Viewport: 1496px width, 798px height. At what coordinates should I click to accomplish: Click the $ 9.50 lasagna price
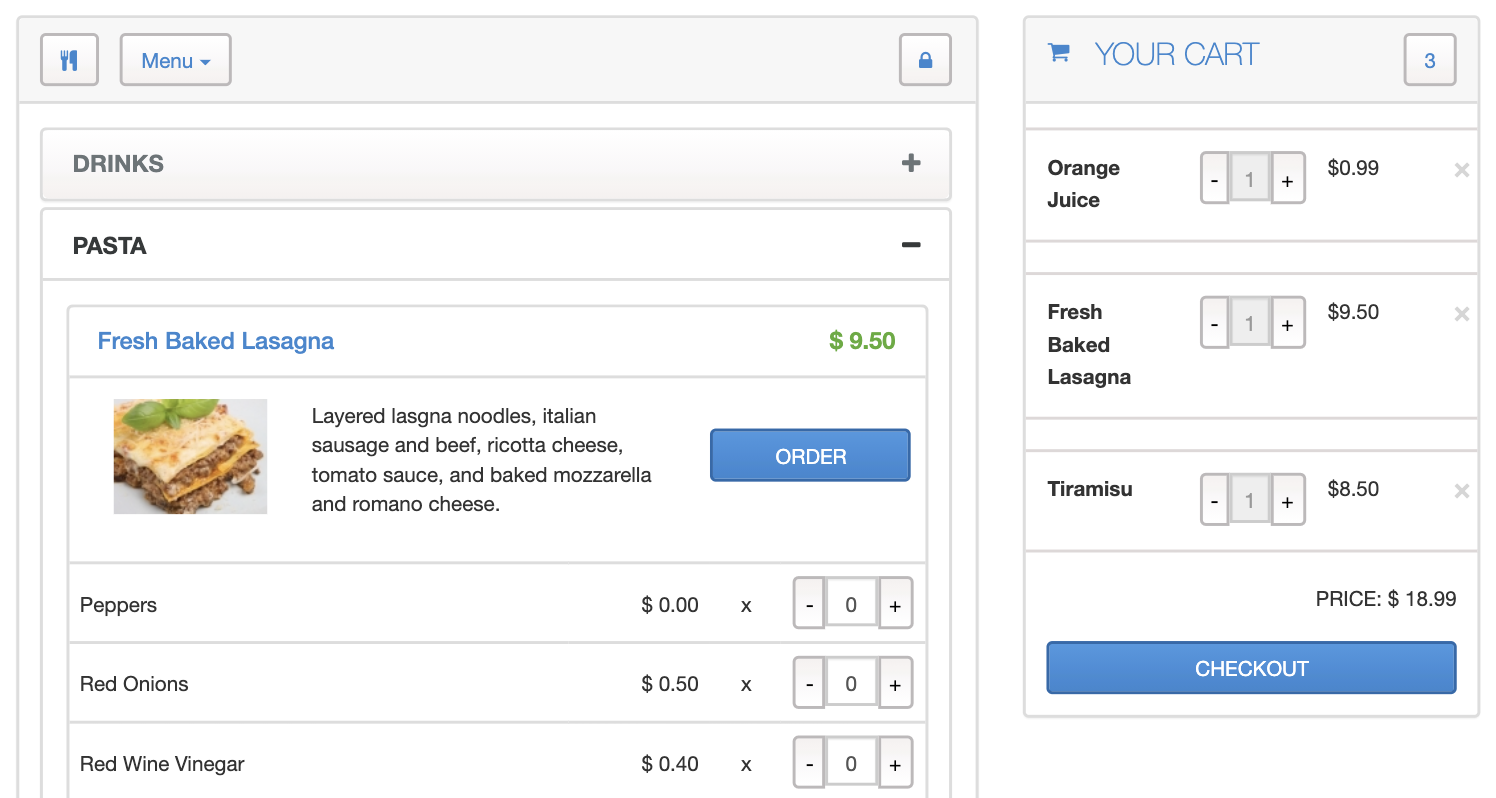pyautogui.click(x=862, y=341)
